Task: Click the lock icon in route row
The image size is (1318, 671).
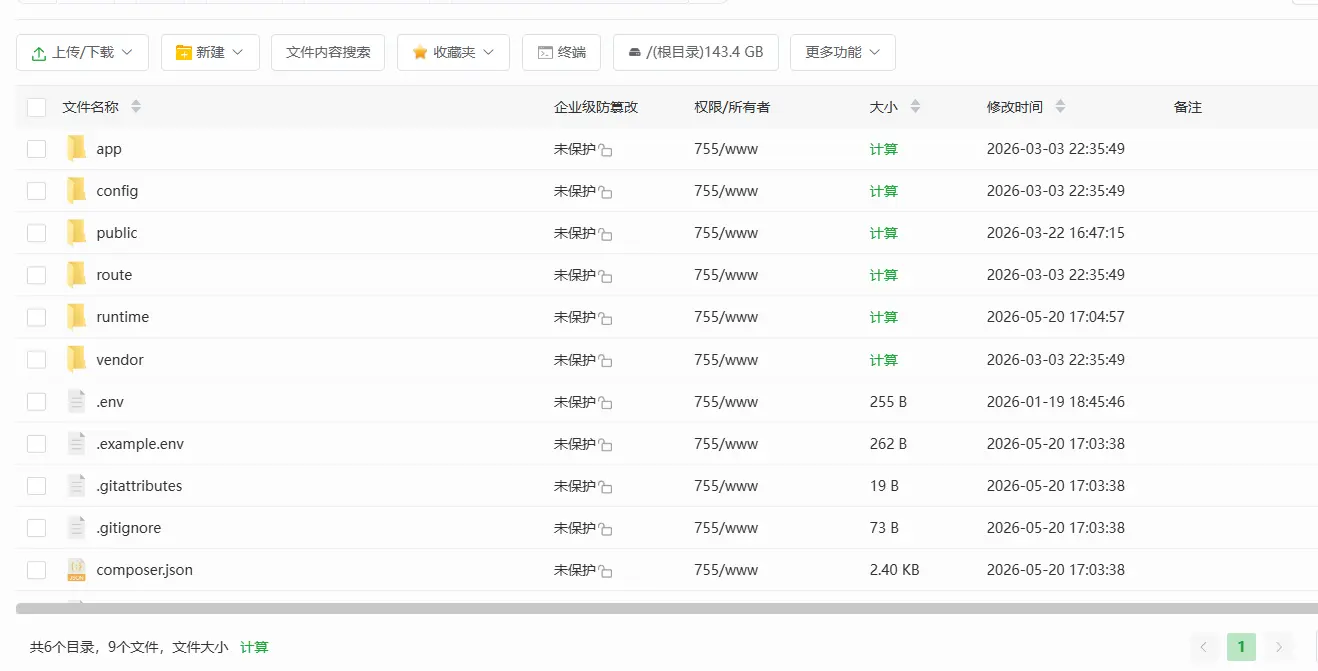Action: [606, 276]
